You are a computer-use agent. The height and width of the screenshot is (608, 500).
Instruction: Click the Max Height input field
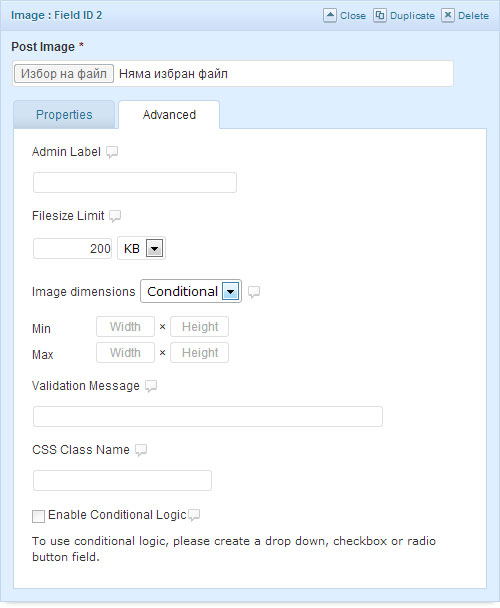[x=199, y=353]
